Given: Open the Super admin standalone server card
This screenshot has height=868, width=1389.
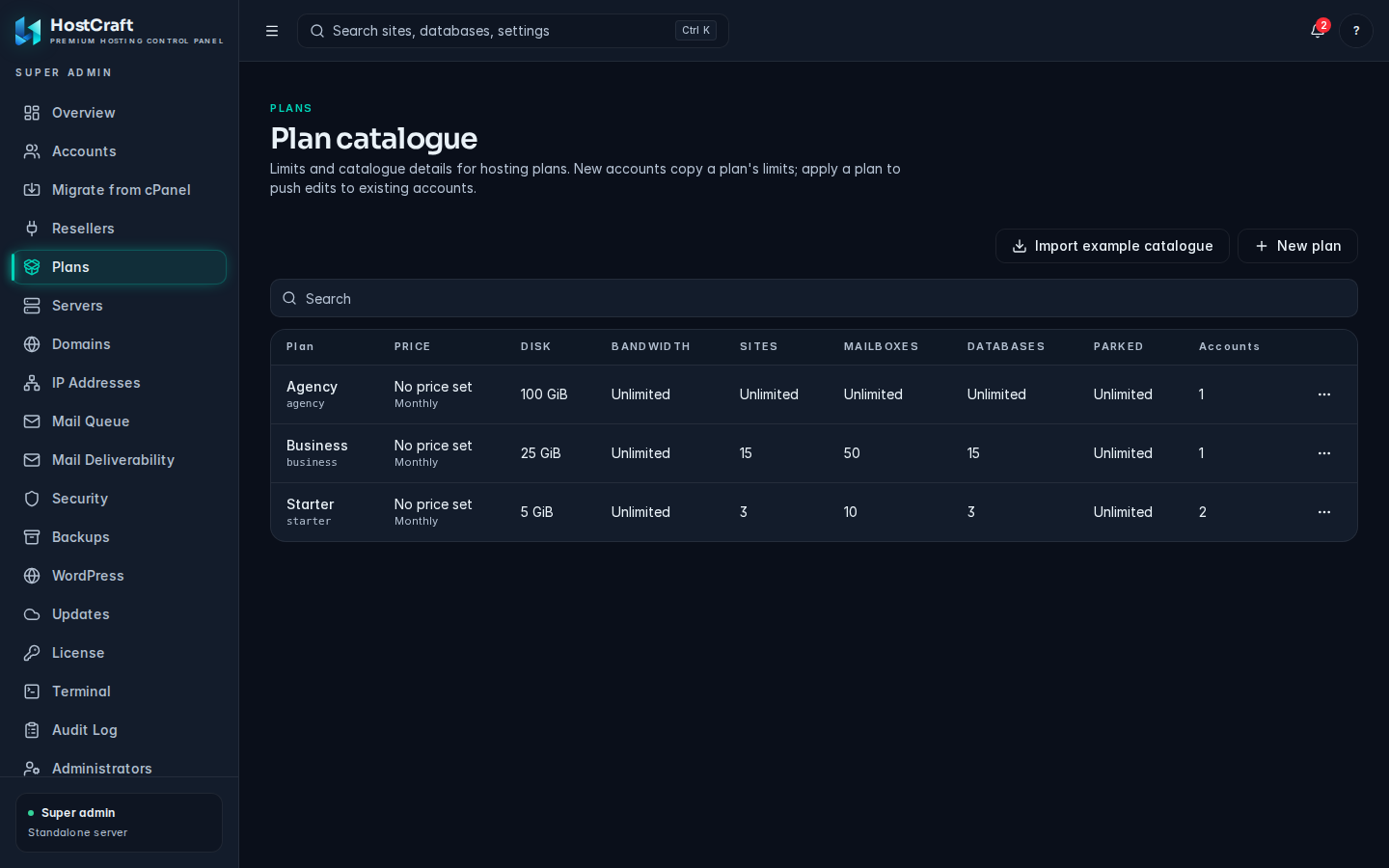Looking at the screenshot, I should (119, 823).
